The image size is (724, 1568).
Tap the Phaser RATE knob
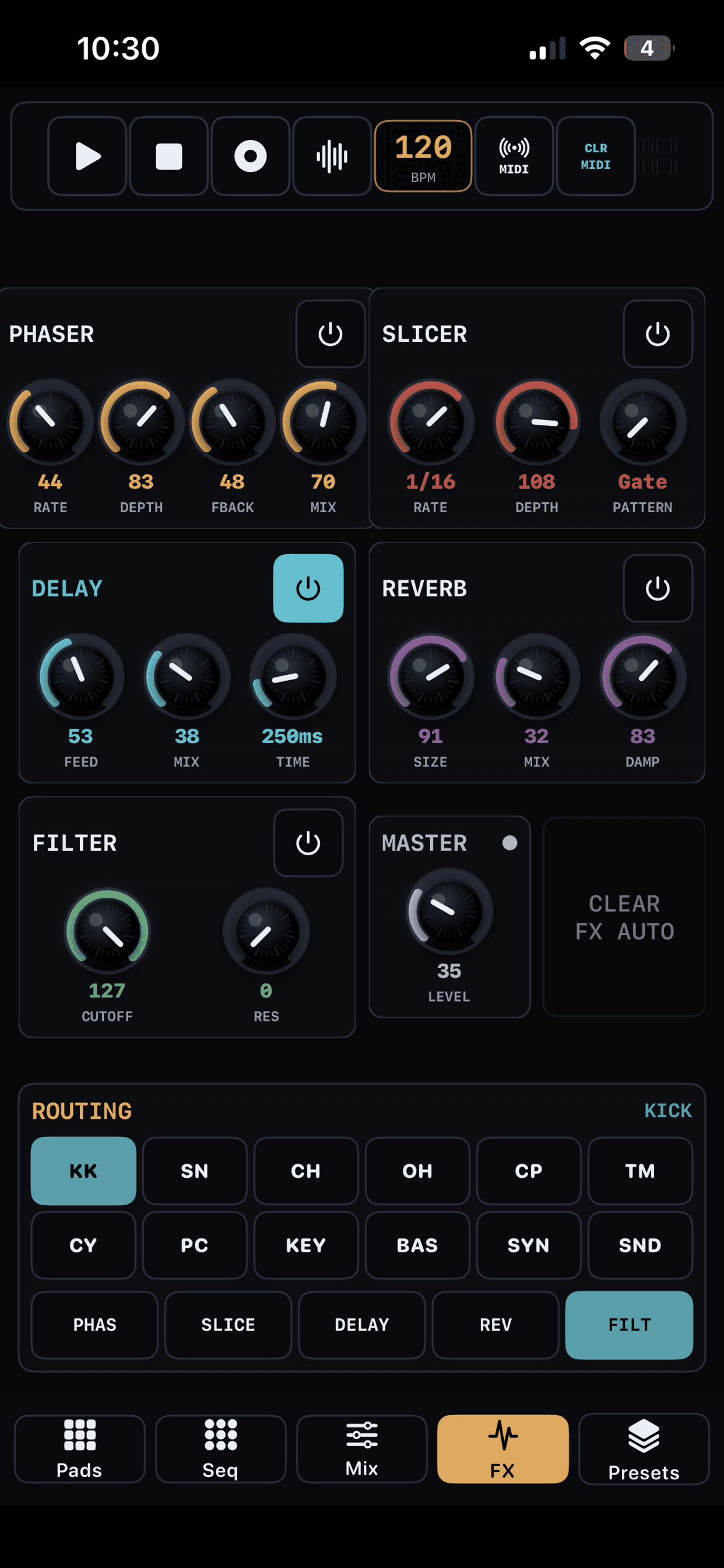coord(50,422)
